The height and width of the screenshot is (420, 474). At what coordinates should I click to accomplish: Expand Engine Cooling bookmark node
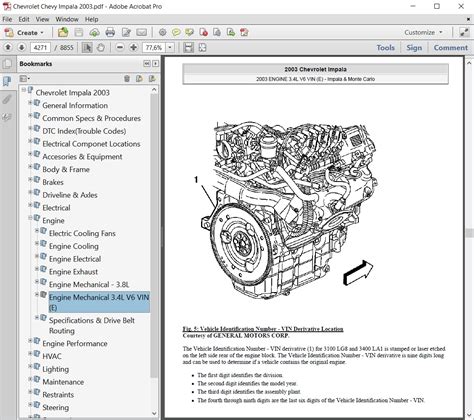tap(37, 244)
